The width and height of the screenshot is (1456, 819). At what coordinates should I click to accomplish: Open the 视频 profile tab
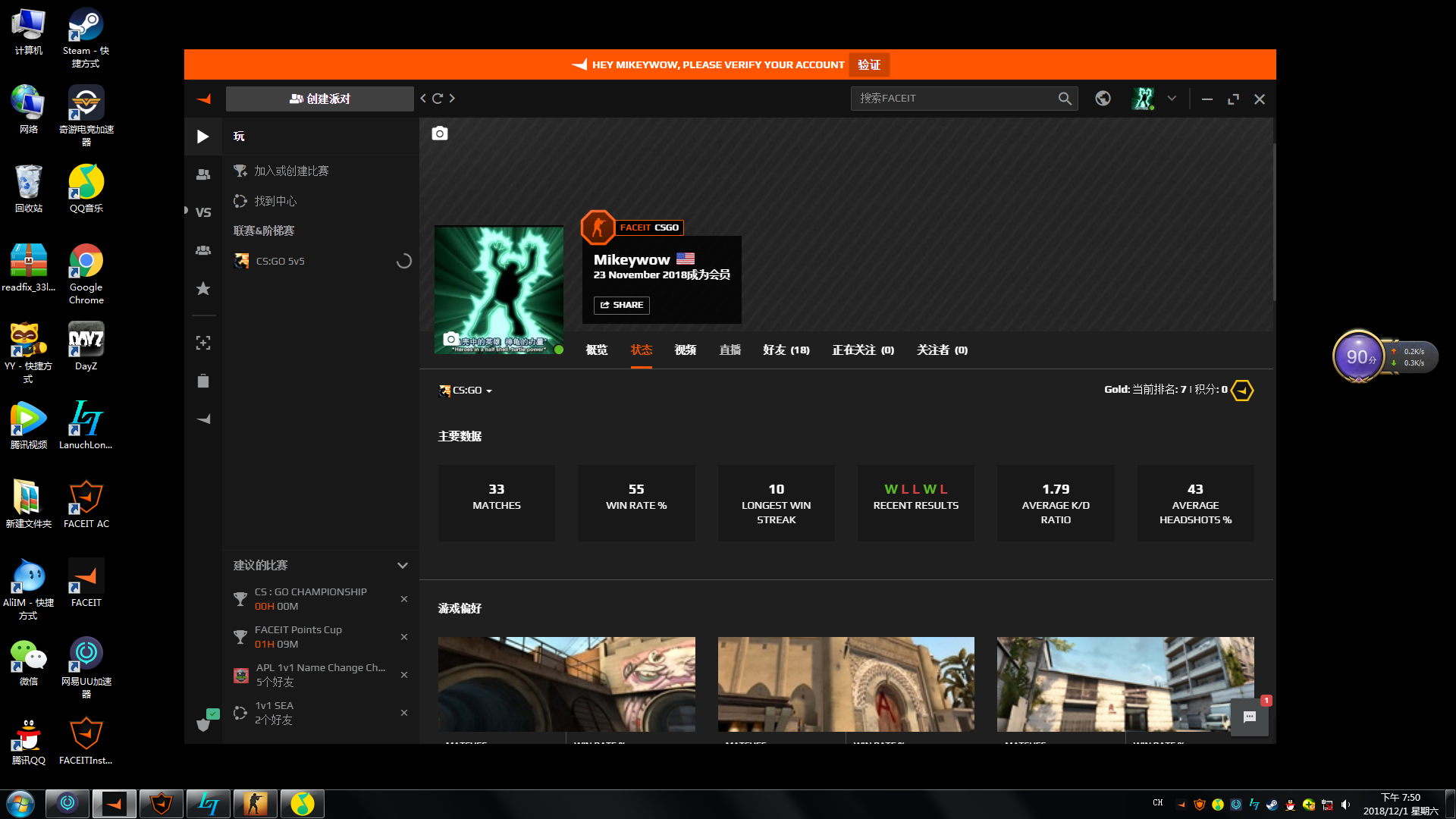click(686, 350)
